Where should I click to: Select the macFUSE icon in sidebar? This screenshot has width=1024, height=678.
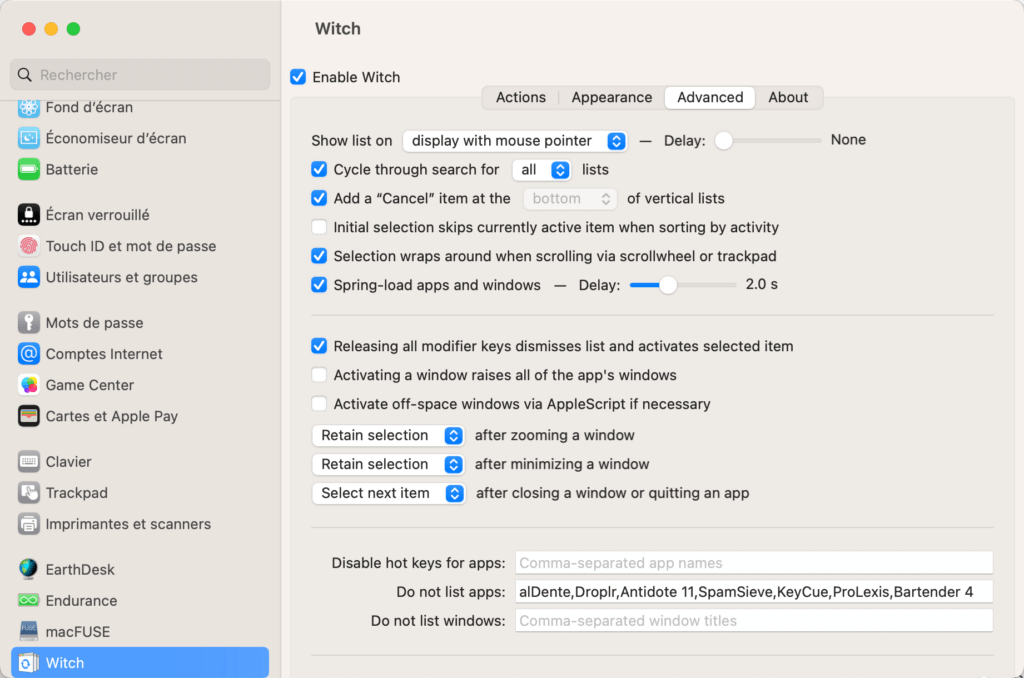(x=29, y=632)
